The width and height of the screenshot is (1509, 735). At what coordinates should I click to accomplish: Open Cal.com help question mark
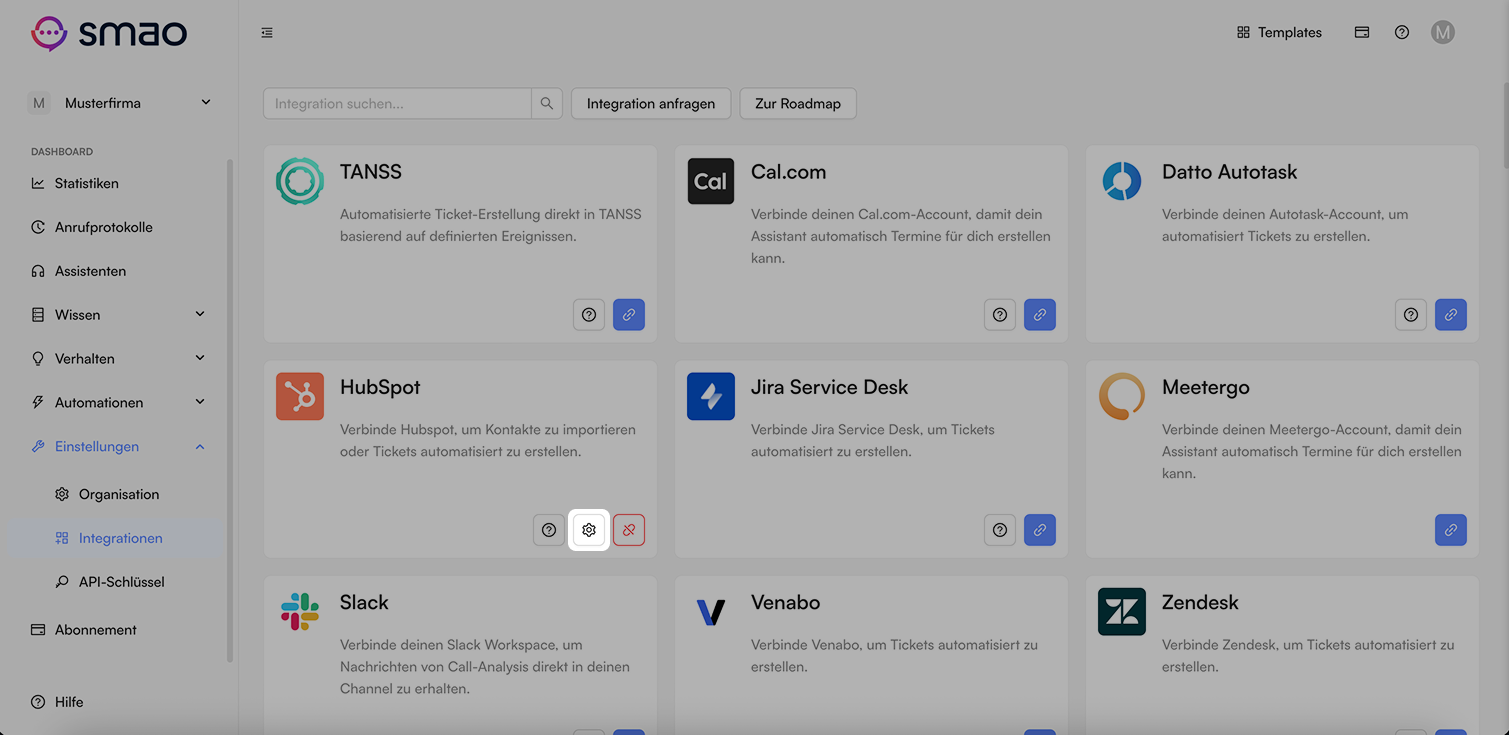(x=1000, y=315)
